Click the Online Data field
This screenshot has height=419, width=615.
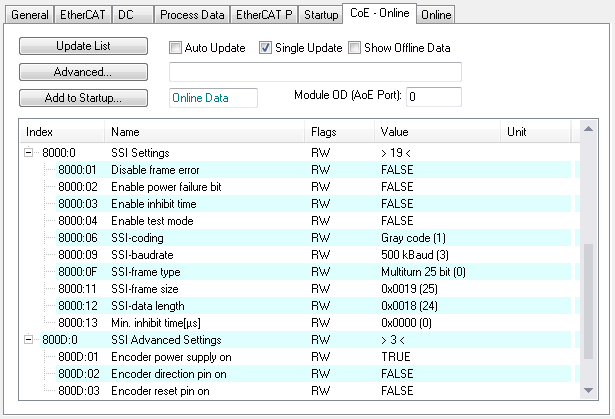(x=213, y=98)
